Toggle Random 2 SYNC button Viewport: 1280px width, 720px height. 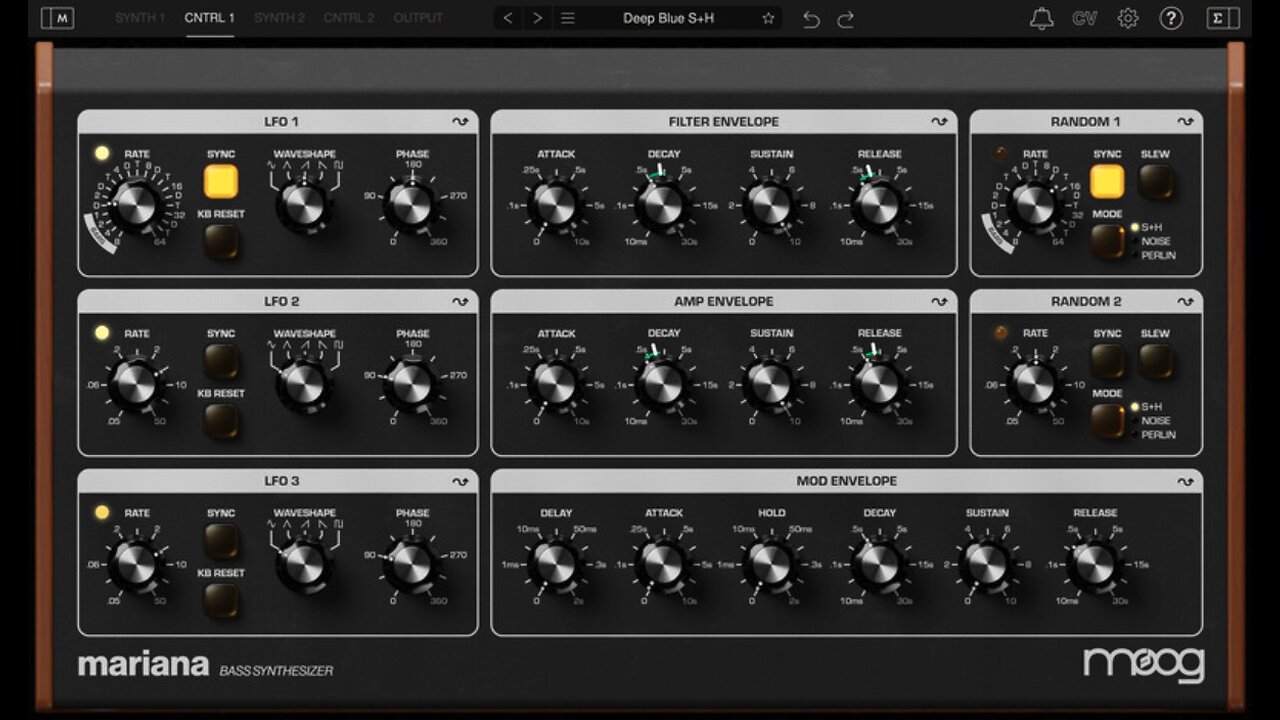[1107, 361]
